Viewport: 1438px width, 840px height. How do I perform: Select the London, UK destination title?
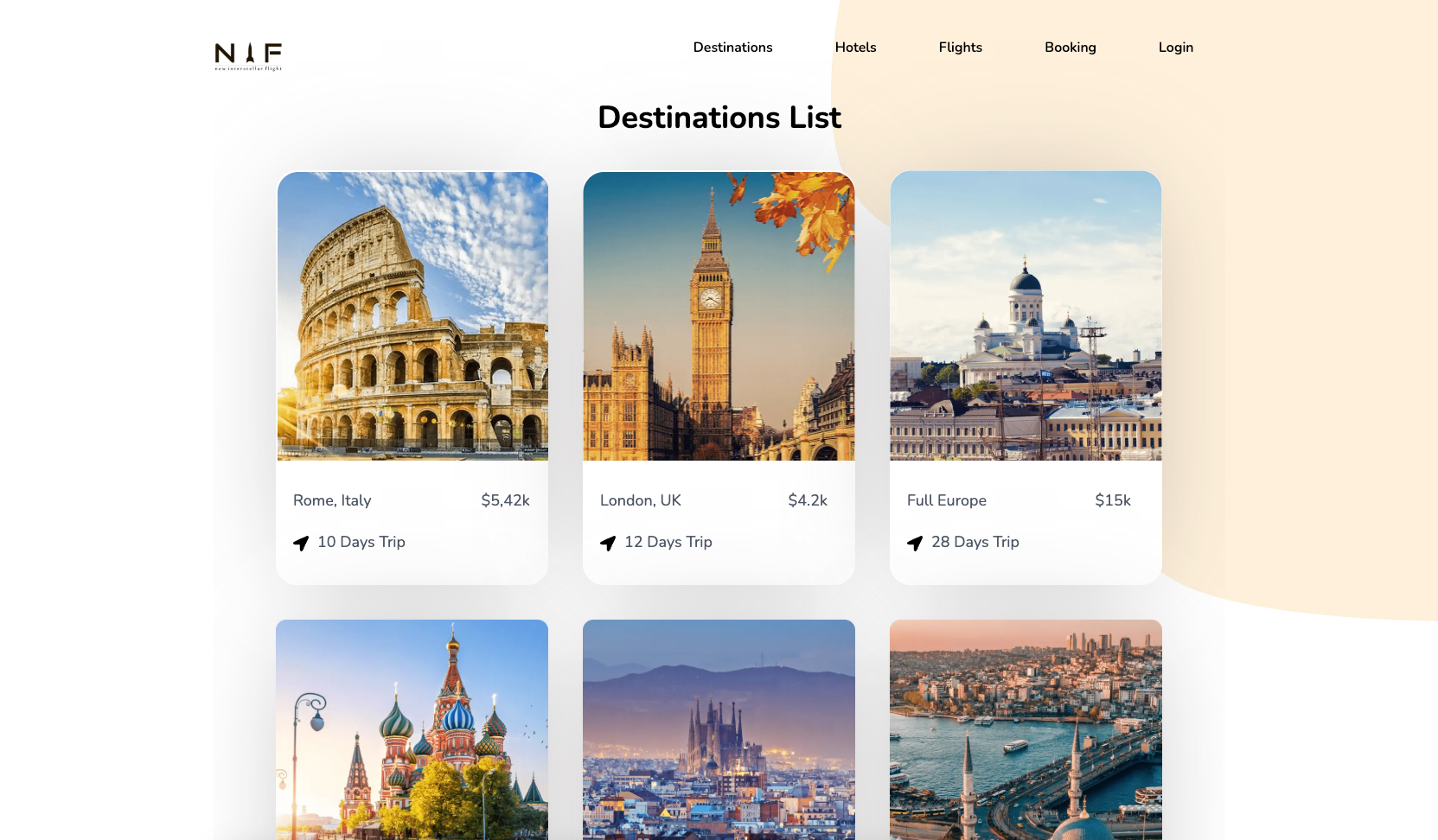(x=641, y=500)
